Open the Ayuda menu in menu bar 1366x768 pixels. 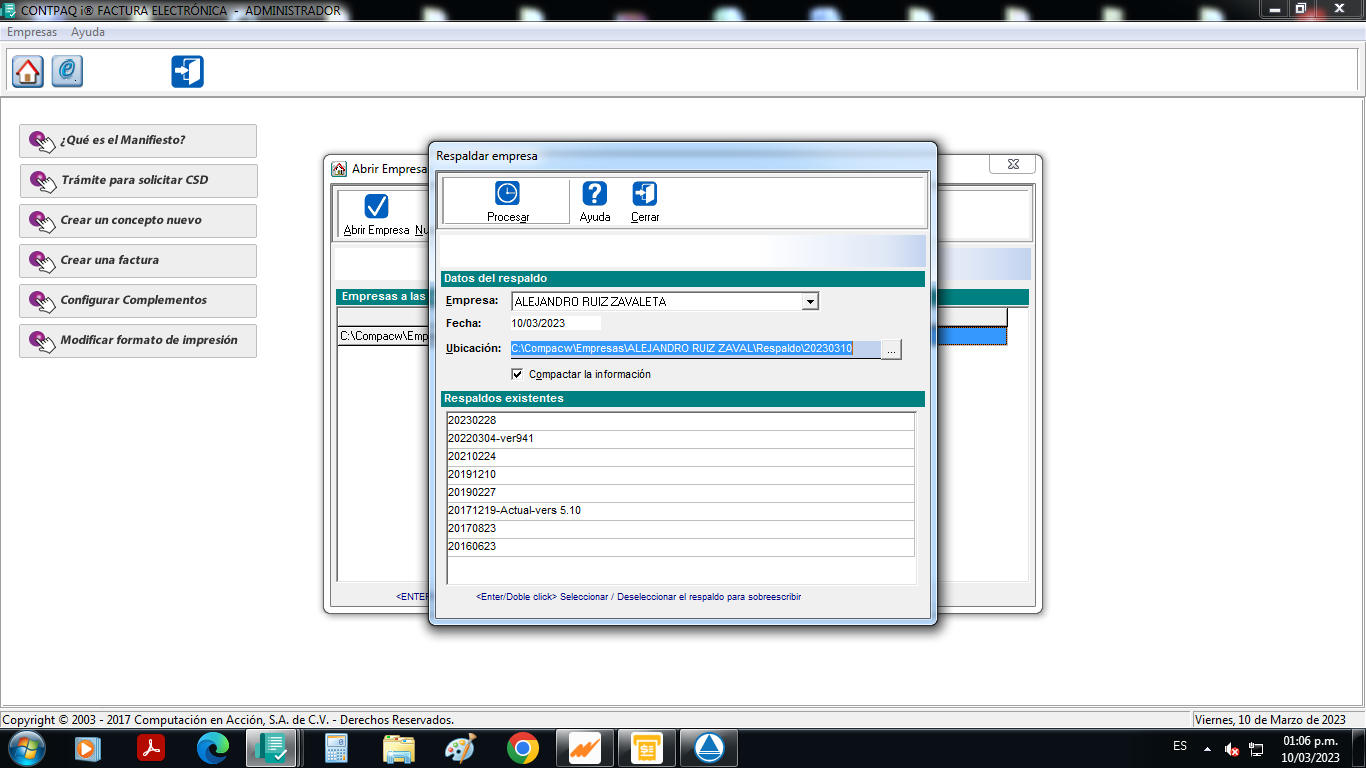[88, 32]
